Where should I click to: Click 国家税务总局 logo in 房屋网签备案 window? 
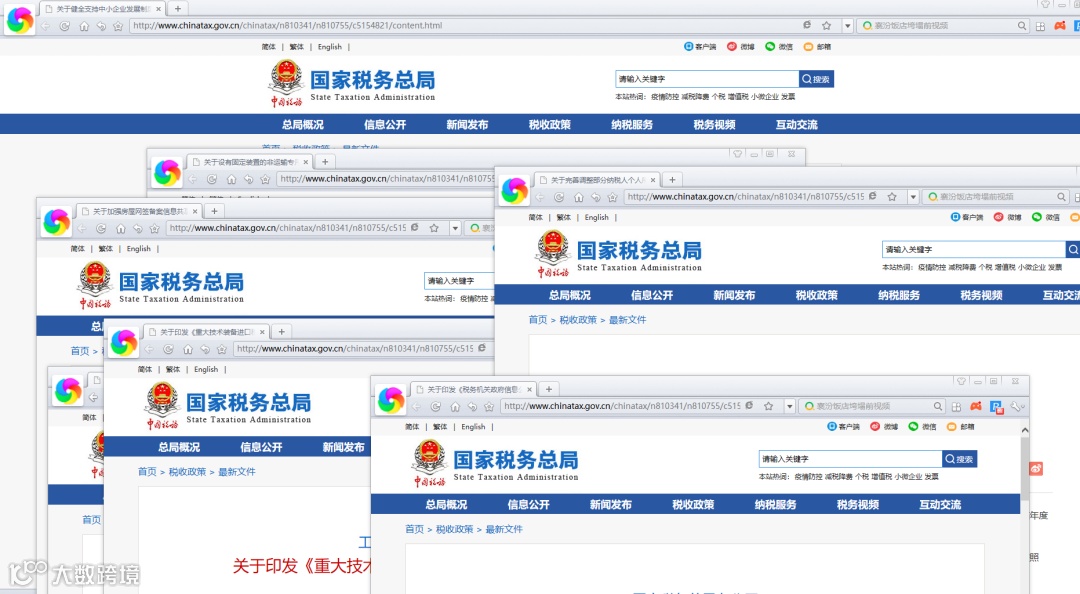click(160, 285)
